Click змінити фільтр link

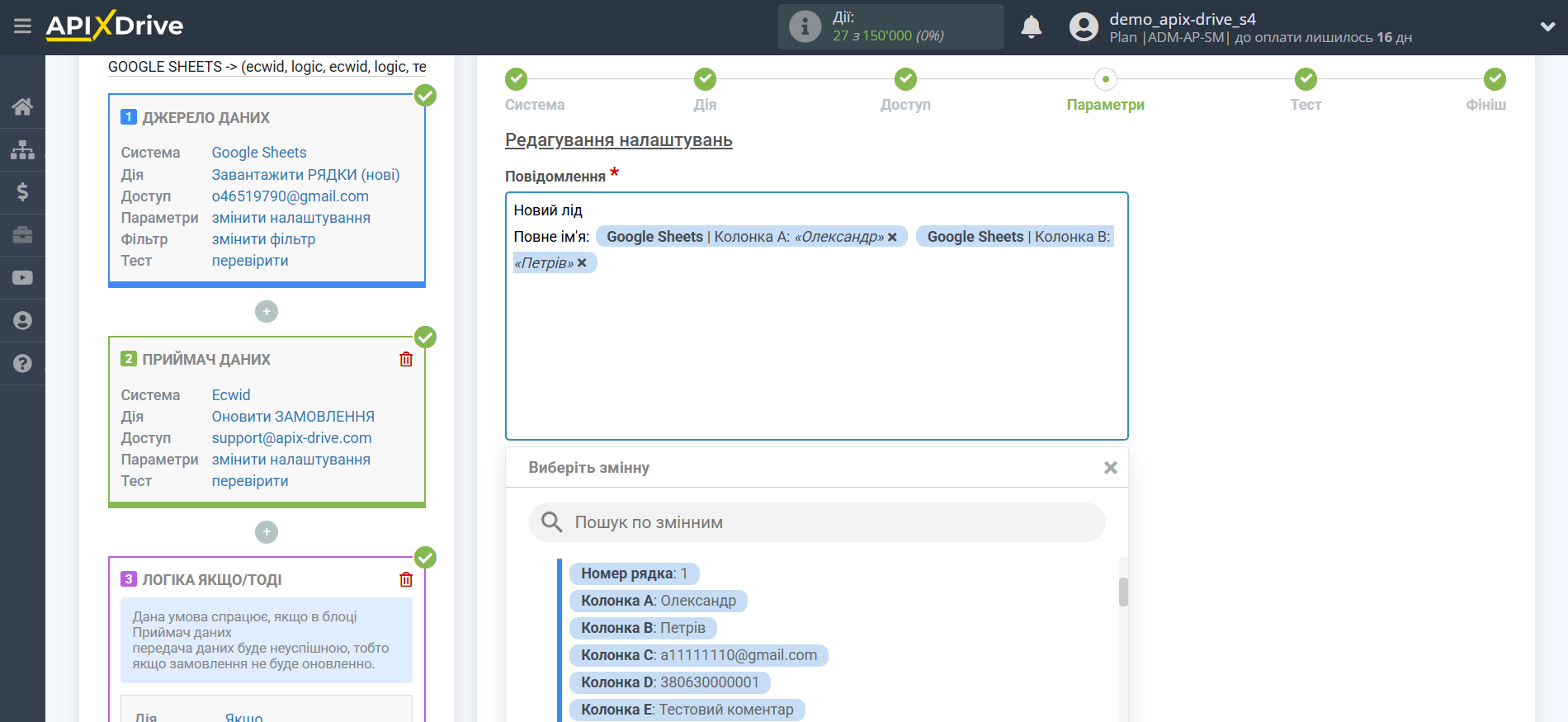pos(264,239)
